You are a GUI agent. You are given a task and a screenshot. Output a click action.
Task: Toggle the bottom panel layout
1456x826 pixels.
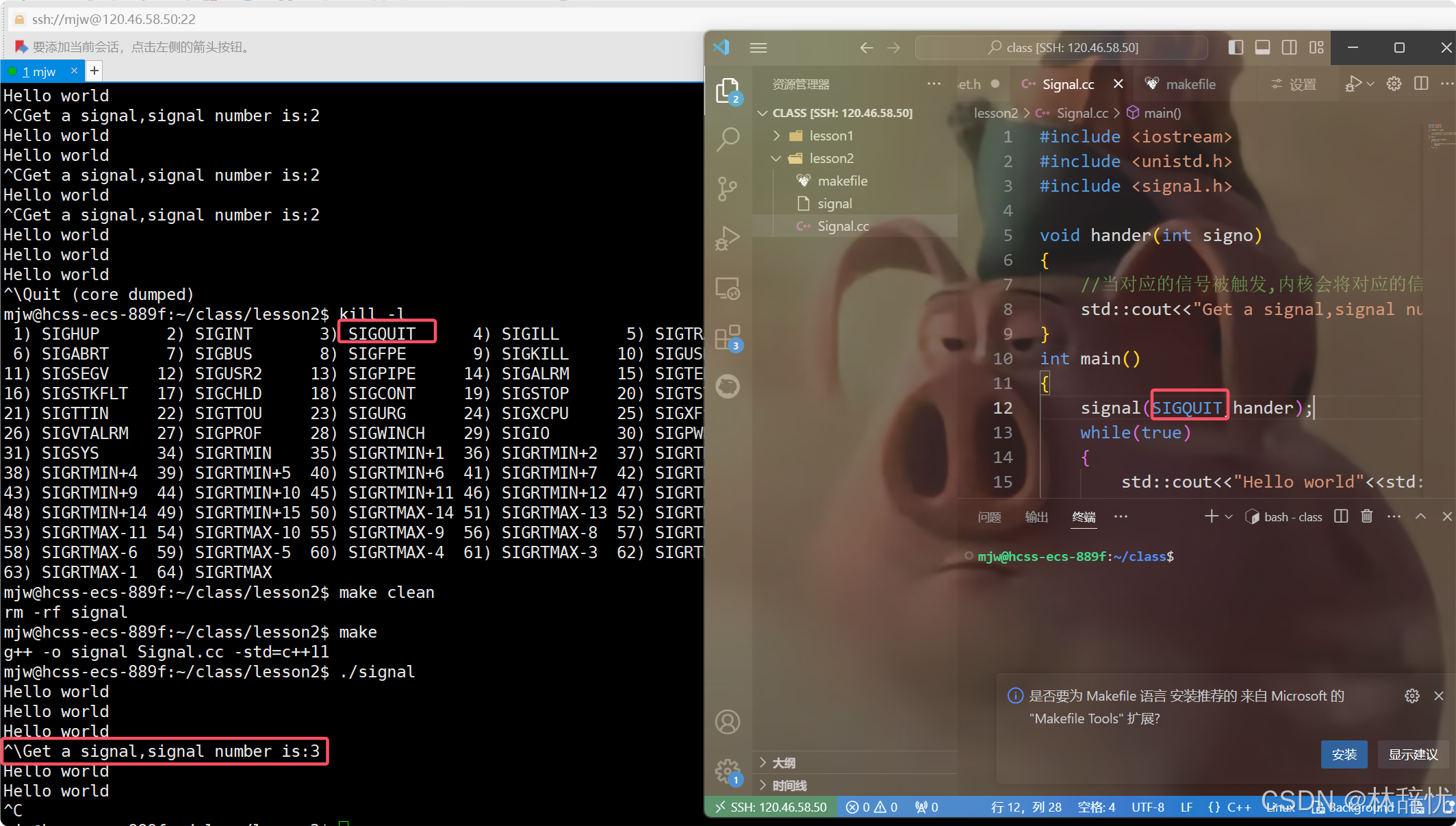click(x=1262, y=47)
